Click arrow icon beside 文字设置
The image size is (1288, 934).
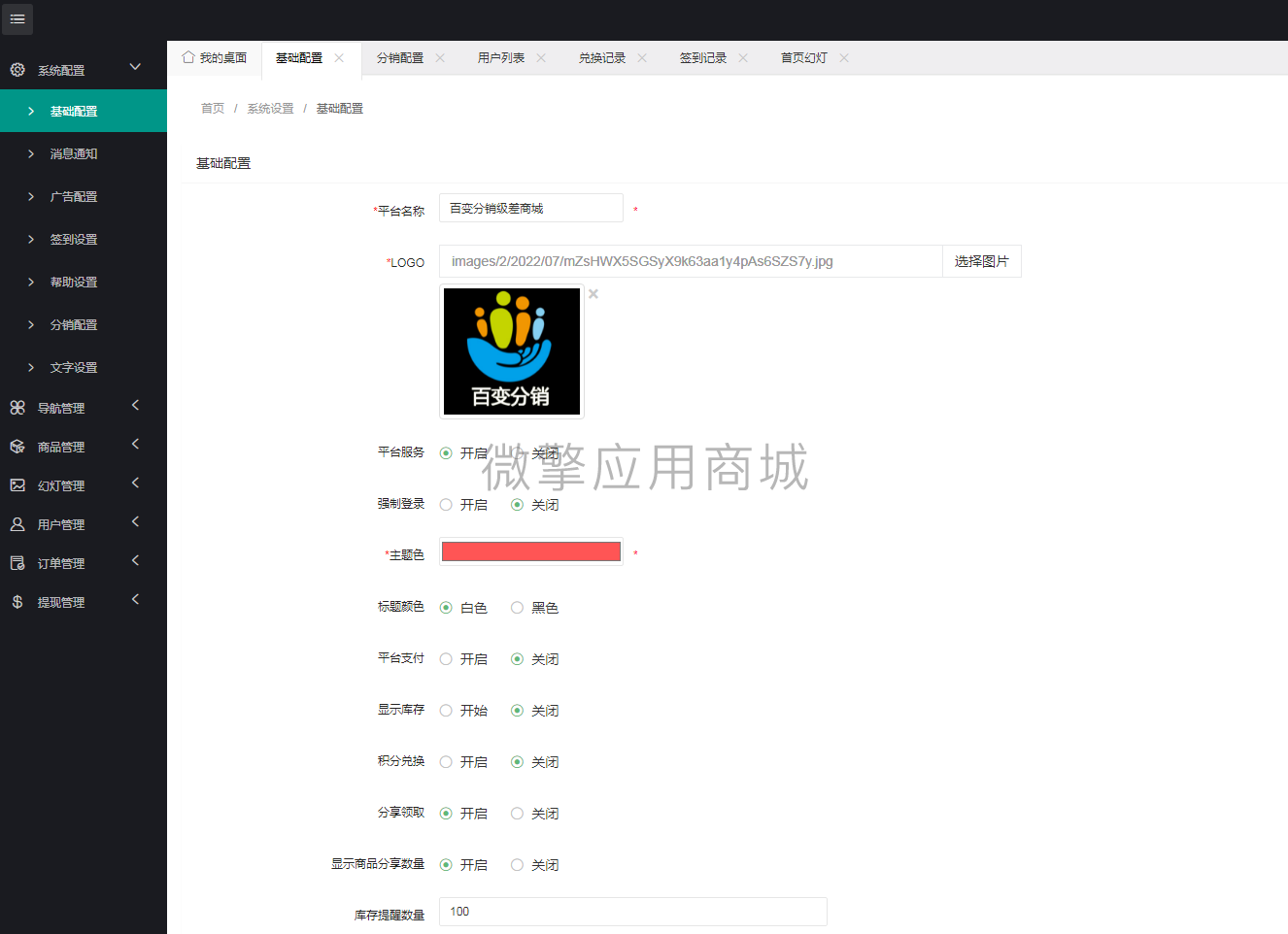coord(31,367)
